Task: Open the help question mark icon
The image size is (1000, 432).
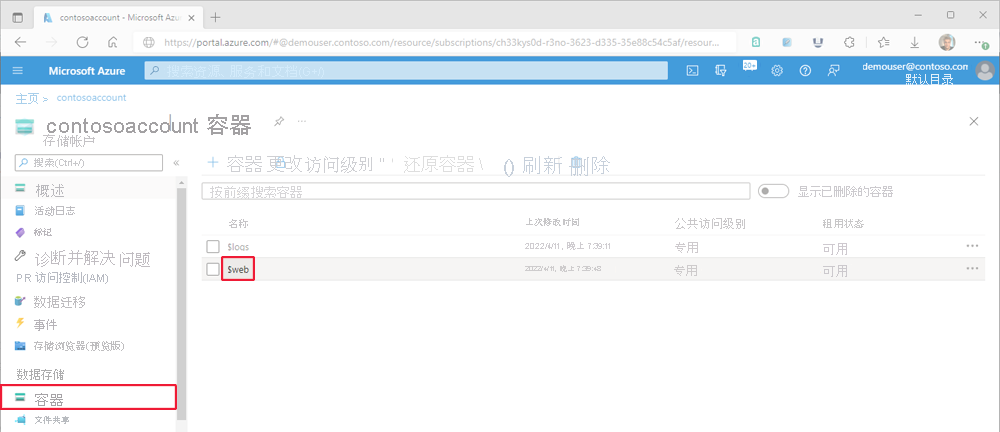Action: 805,71
